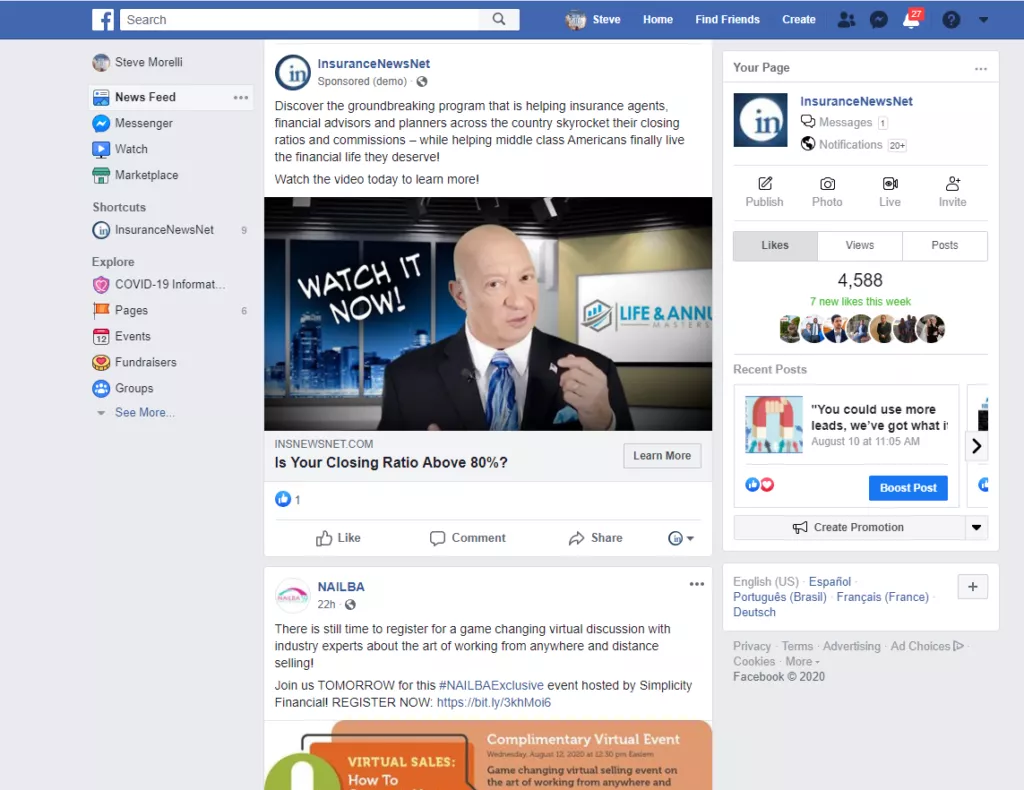This screenshot has height=790, width=1024.
Task: View the 7 new likes this week
Action: [860, 302]
